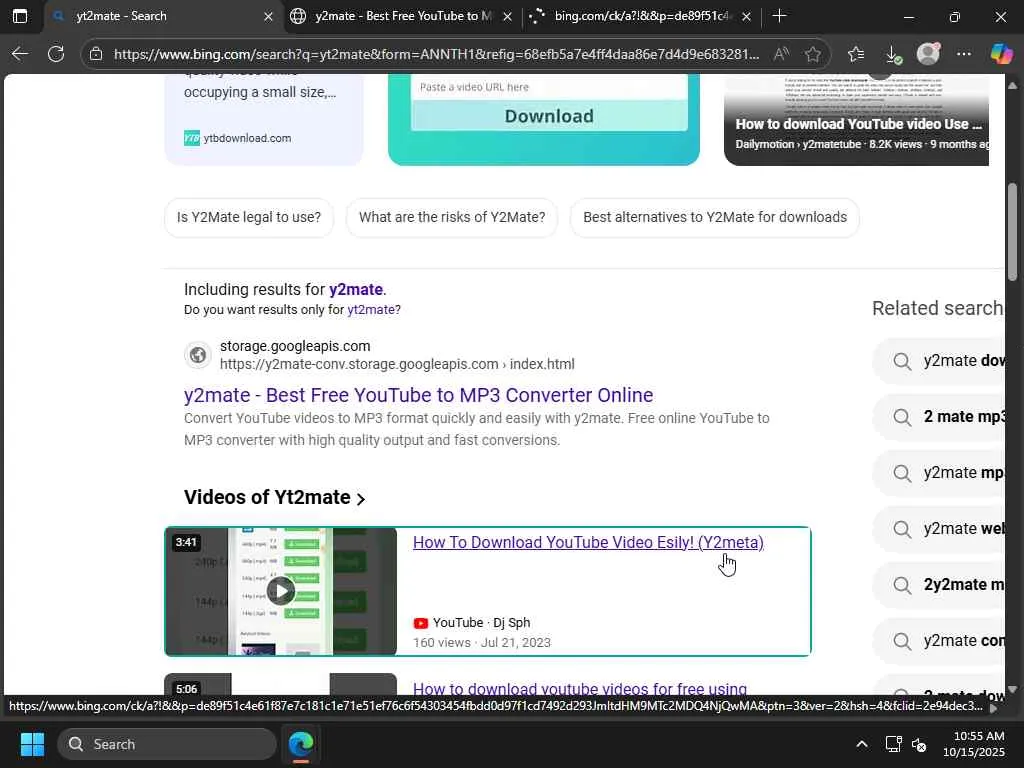Play the 3:41 video thumbnail
1024x768 pixels.
pos(281,591)
